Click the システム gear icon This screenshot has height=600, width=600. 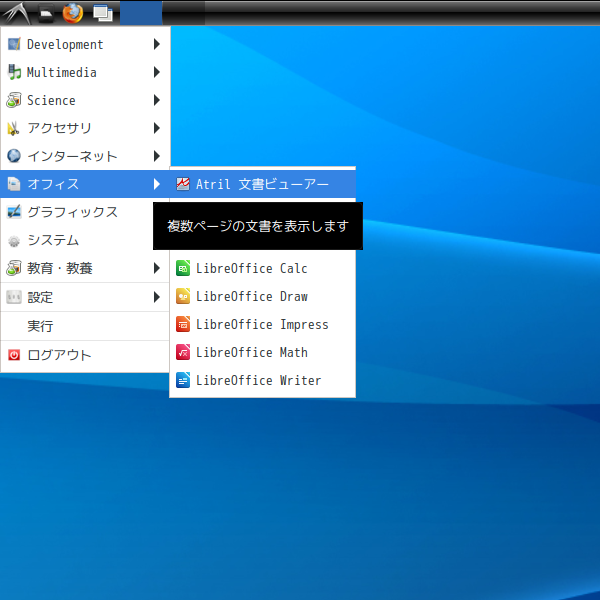pos(14,241)
